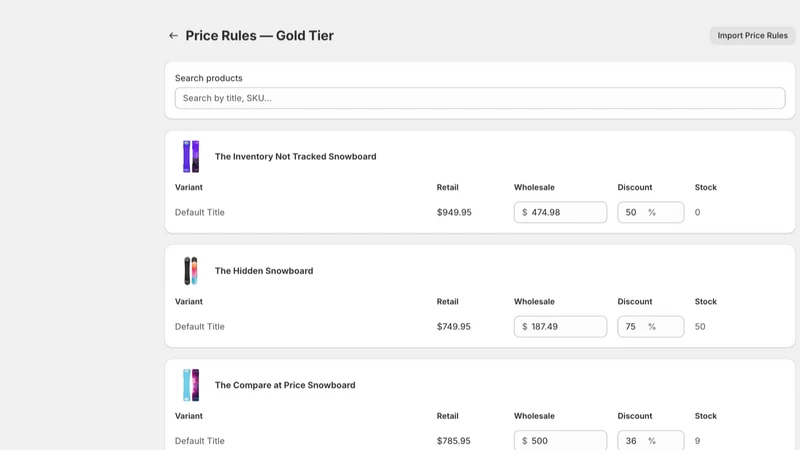Screen dimensions: 800x450
Task: Edit wholesale price 500 field
Action: (x=560, y=440)
